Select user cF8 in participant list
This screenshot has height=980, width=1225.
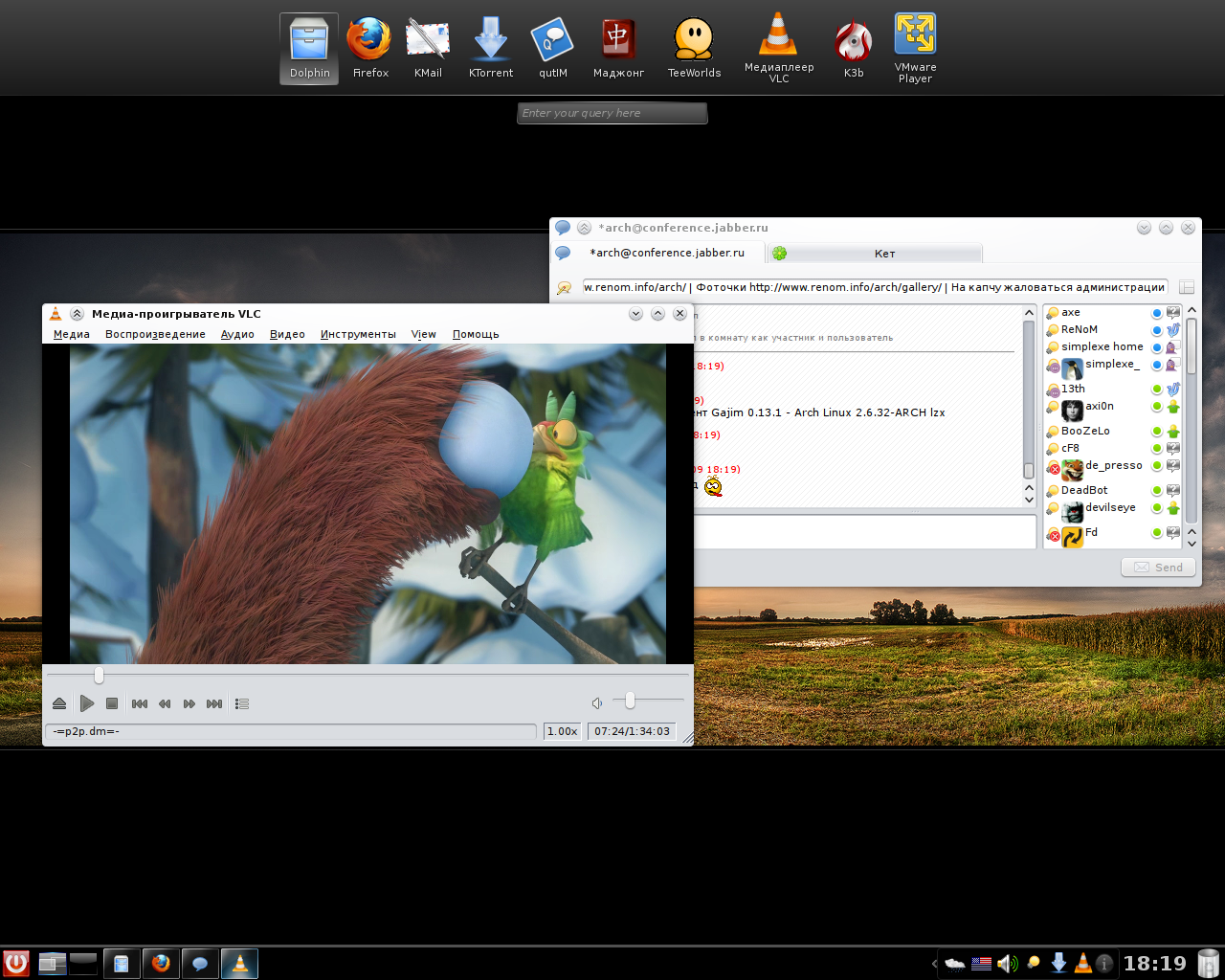(1113, 449)
